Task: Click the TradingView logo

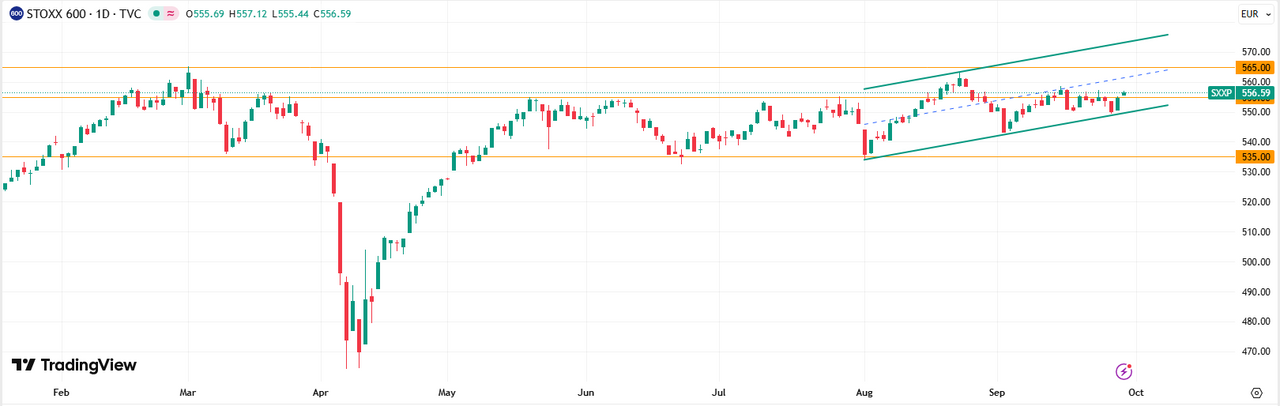Action: tap(74, 365)
